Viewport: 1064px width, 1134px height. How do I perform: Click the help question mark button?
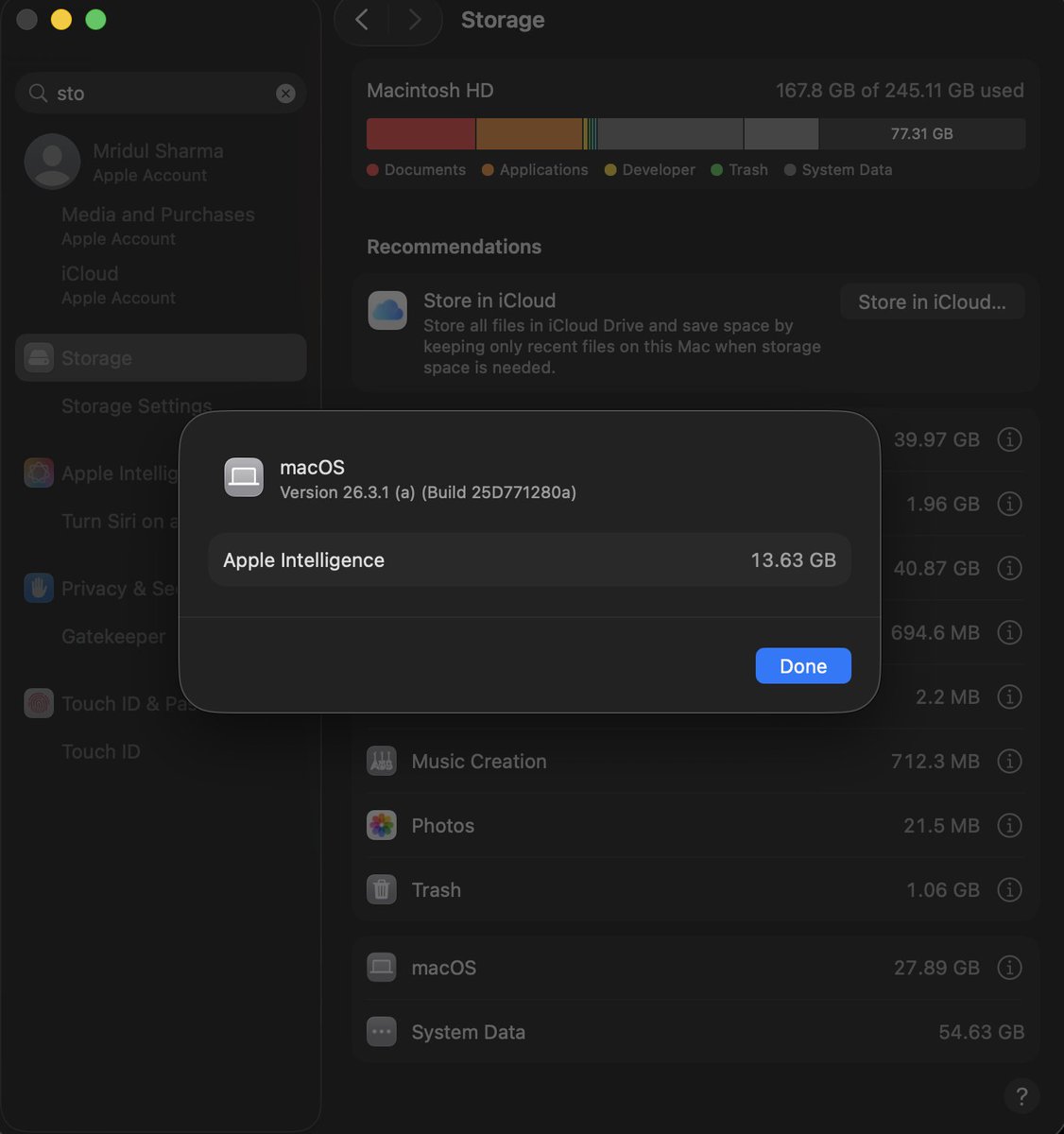tap(1021, 1096)
